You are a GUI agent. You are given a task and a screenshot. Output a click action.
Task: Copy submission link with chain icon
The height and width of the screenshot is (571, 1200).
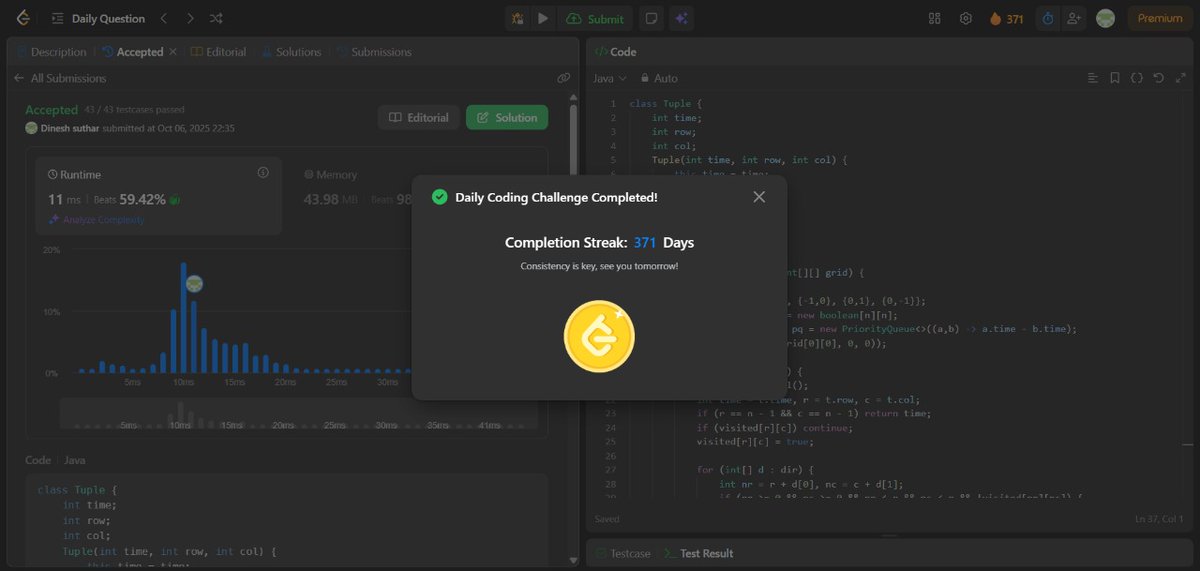(563, 78)
